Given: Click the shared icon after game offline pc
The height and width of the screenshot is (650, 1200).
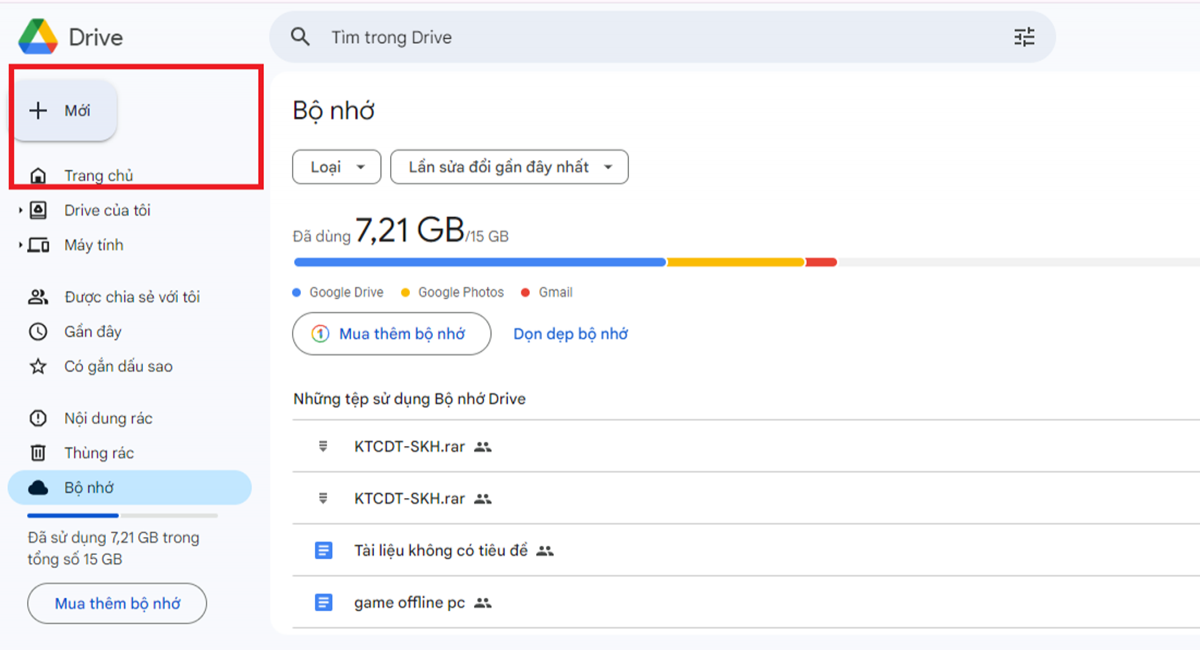Looking at the screenshot, I should [x=483, y=602].
